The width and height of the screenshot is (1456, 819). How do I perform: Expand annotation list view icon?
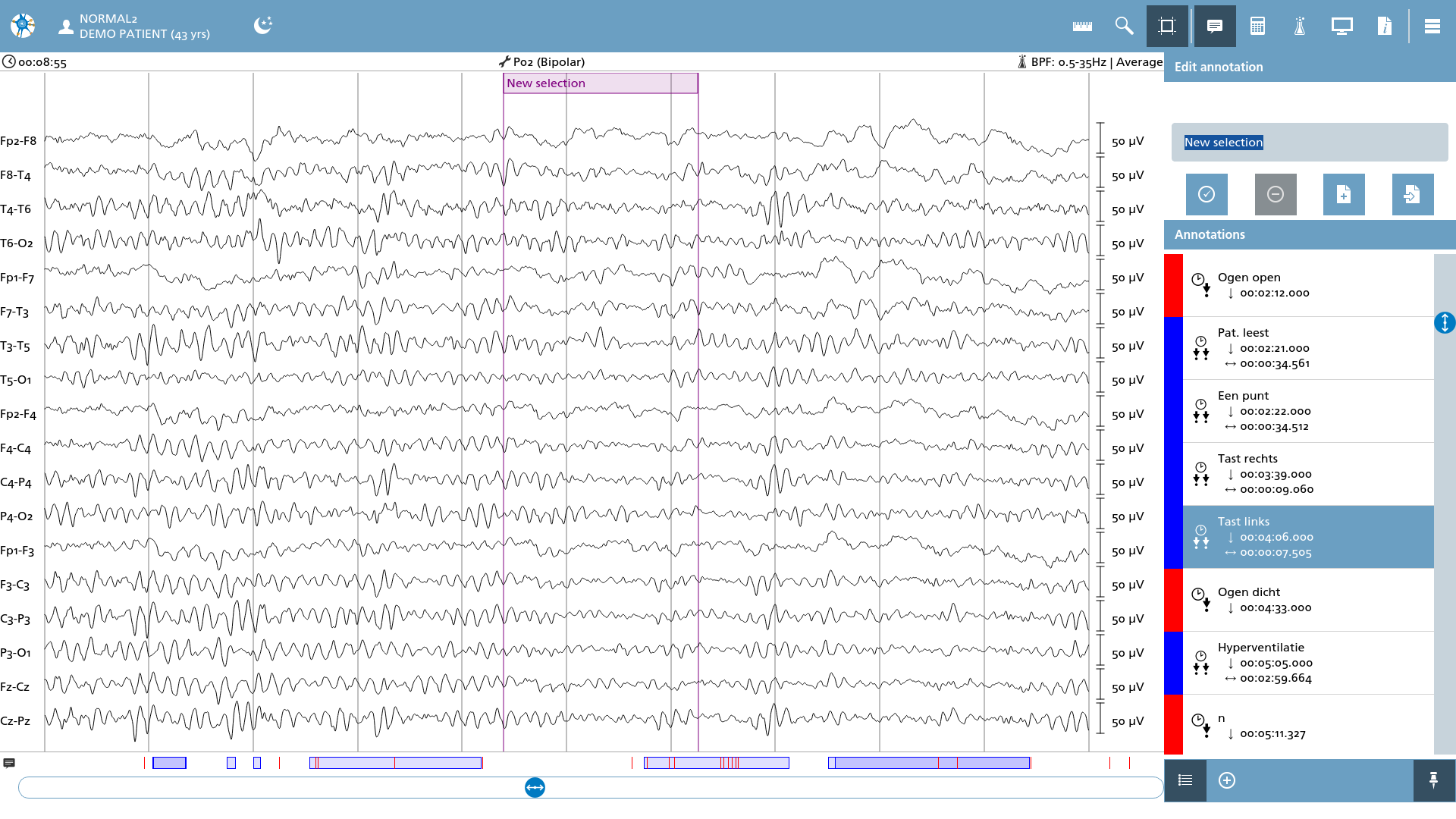pyautogui.click(x=1185, y=780)
